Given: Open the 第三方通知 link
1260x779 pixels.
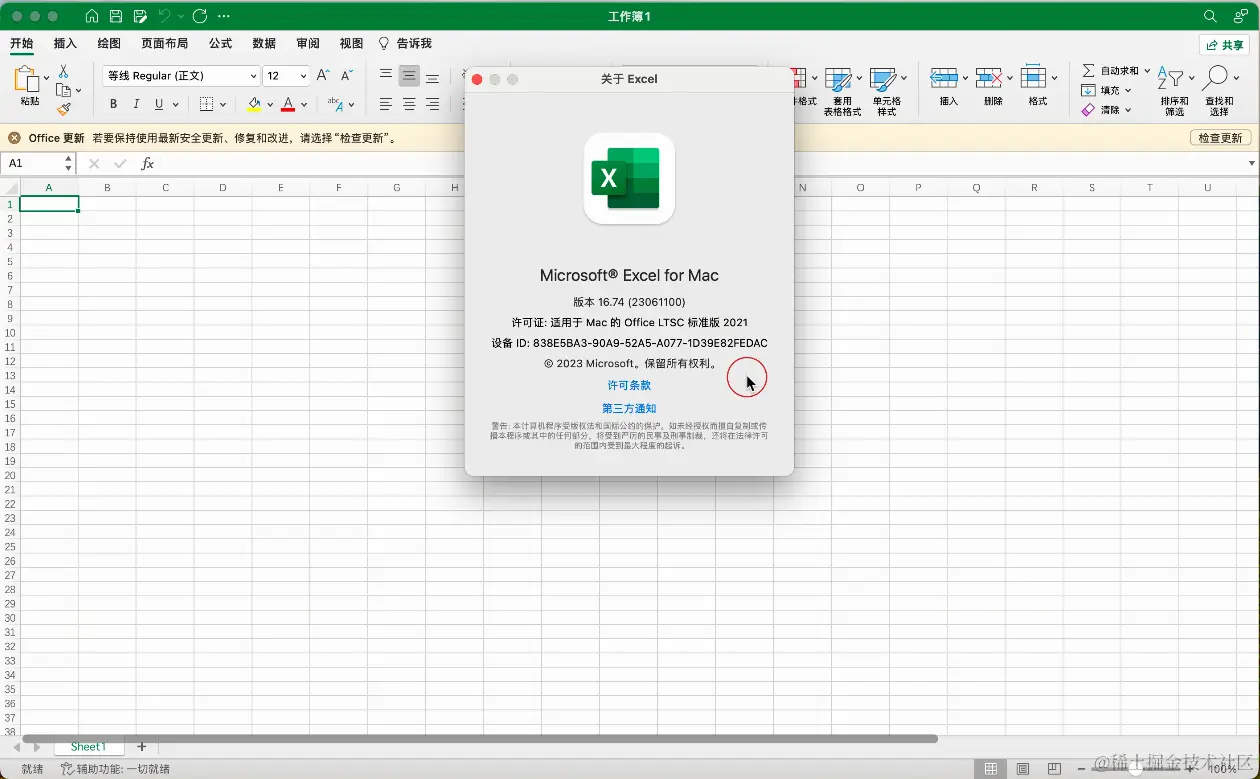Looking at the screenshot, I should (629, 408).
